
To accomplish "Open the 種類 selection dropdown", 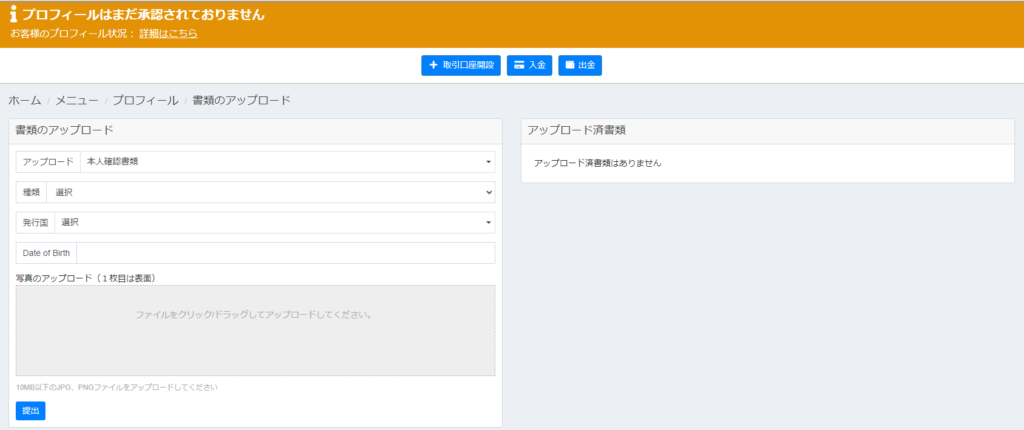I will pyautogui.click(x=270, y=192).
